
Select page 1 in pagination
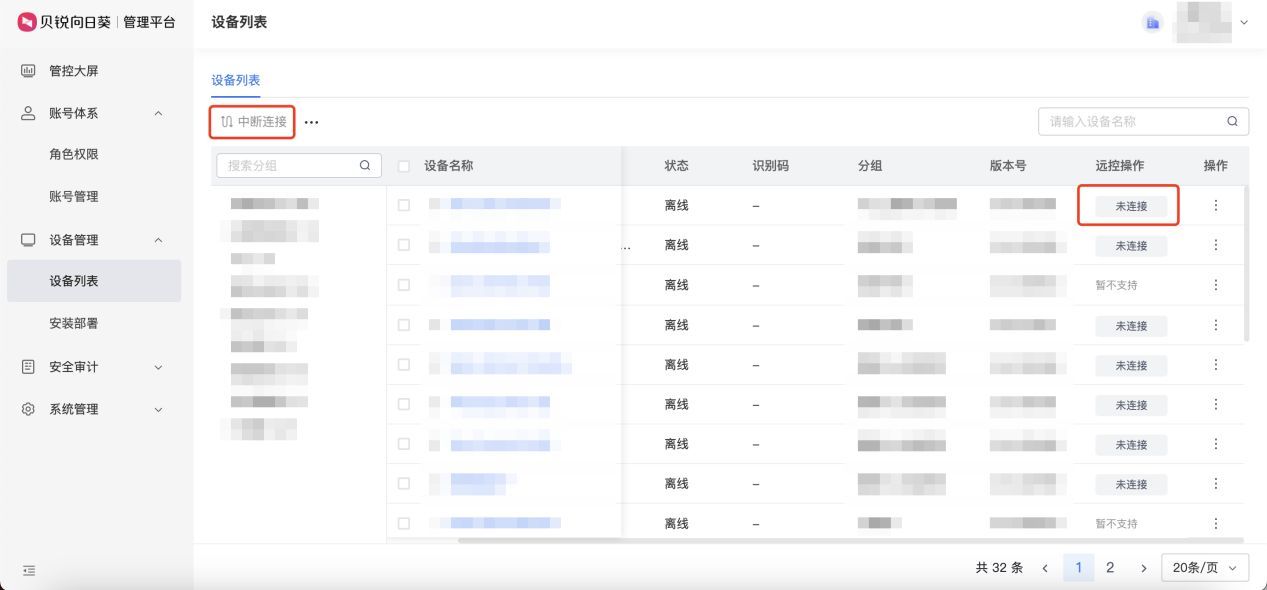pos(1078,567)
